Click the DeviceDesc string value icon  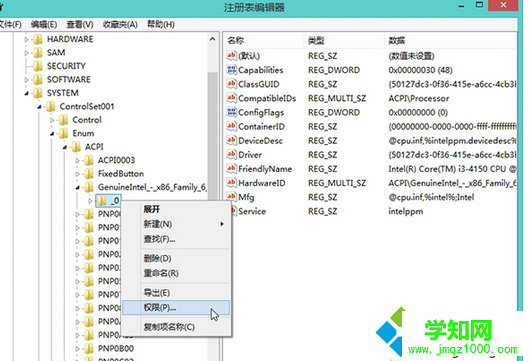point(231,140)
